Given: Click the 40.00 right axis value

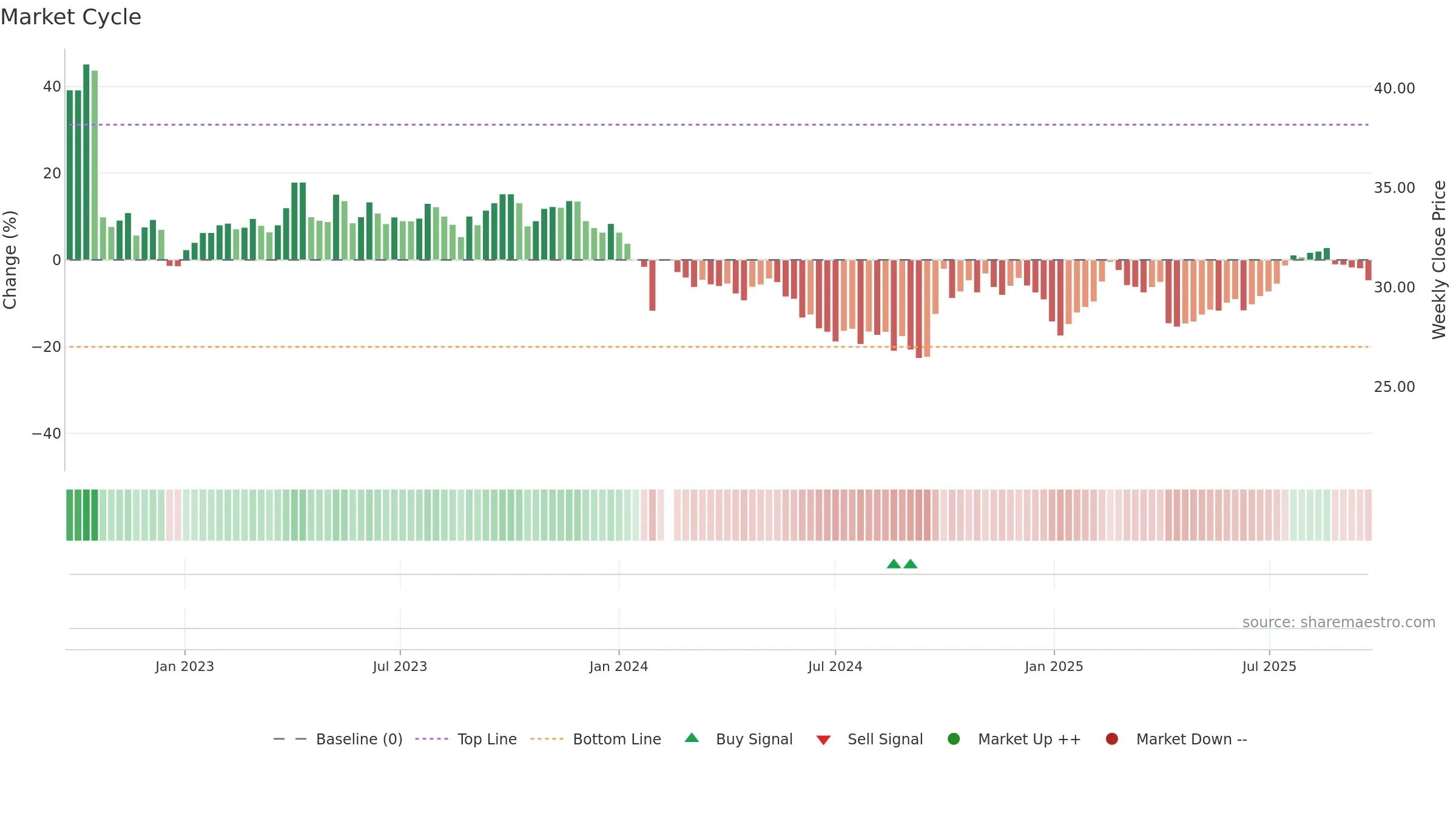Looking at the screenshot, I should 1394,89.
